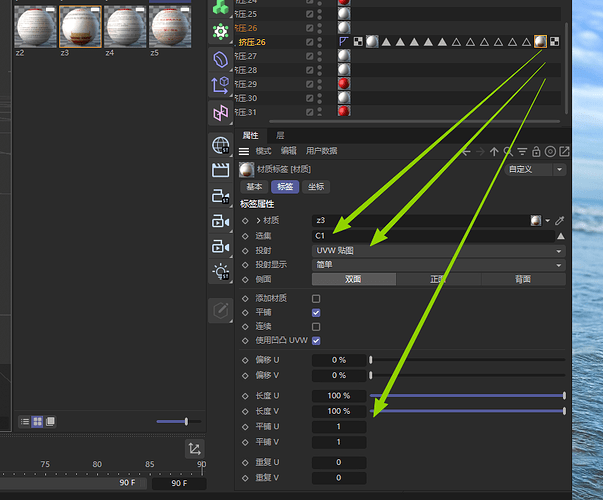
Task: Select the 坐标 button
Action: coord(315,187)
